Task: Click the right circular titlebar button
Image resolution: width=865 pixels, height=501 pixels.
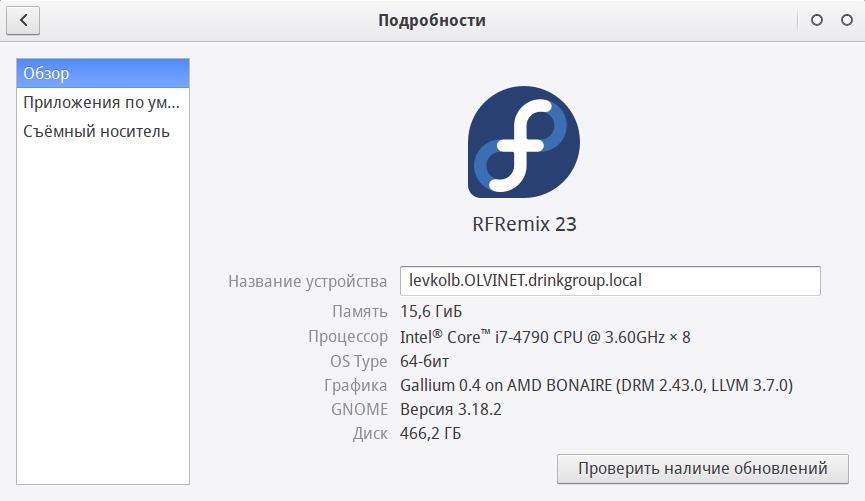Action: 847,20
